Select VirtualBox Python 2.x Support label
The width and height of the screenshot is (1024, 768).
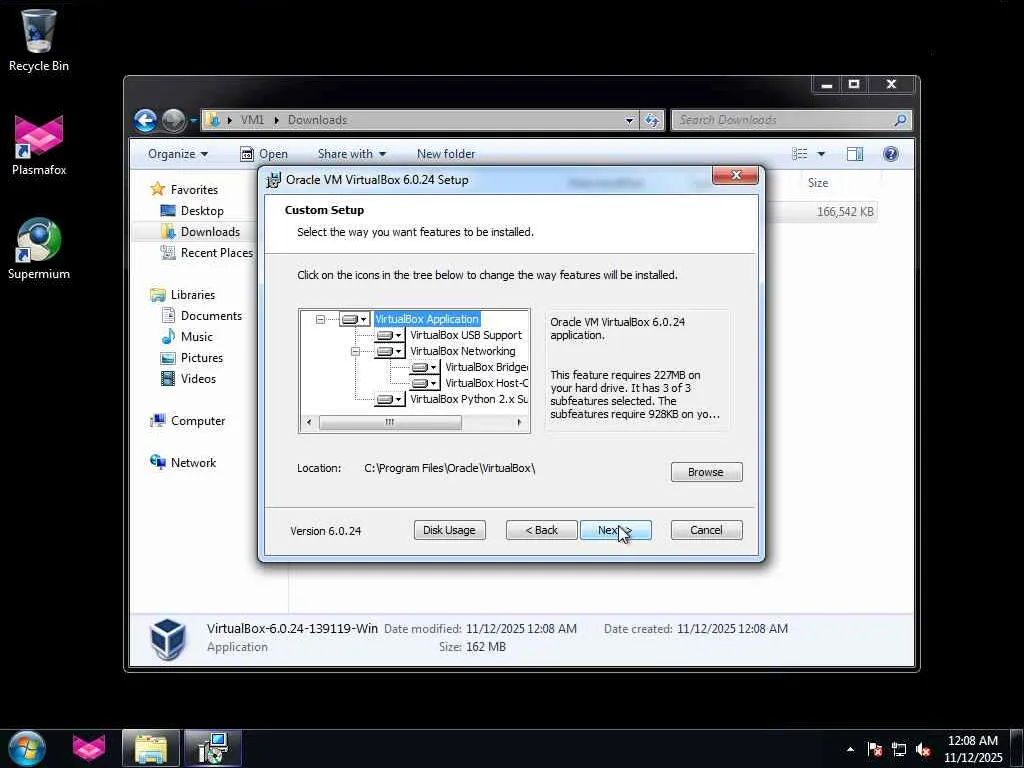pyautogui.click(x=469, y=399)
